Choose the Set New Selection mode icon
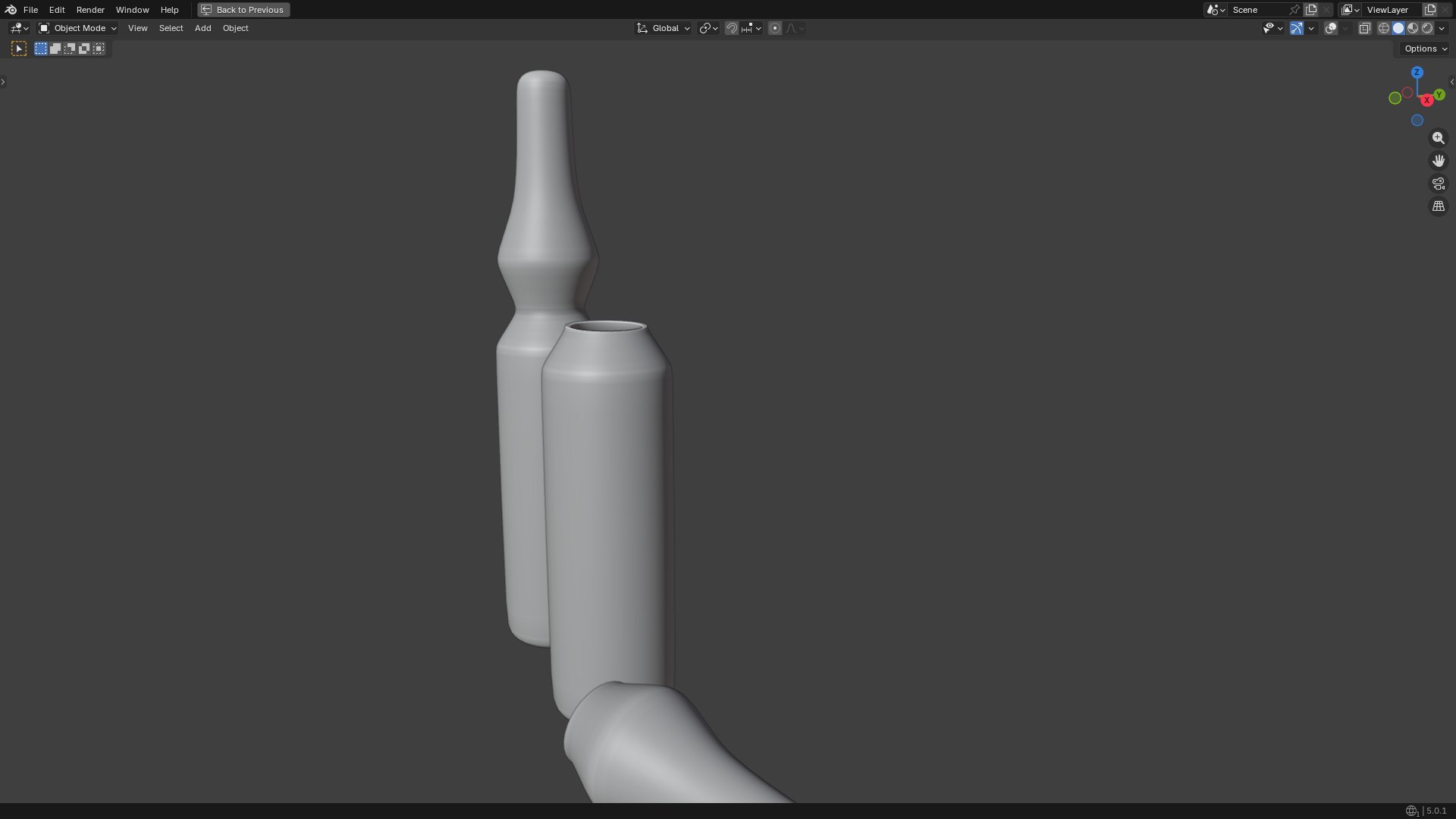This screenshot has height=819, width=1456. click(x=41, y=49)
